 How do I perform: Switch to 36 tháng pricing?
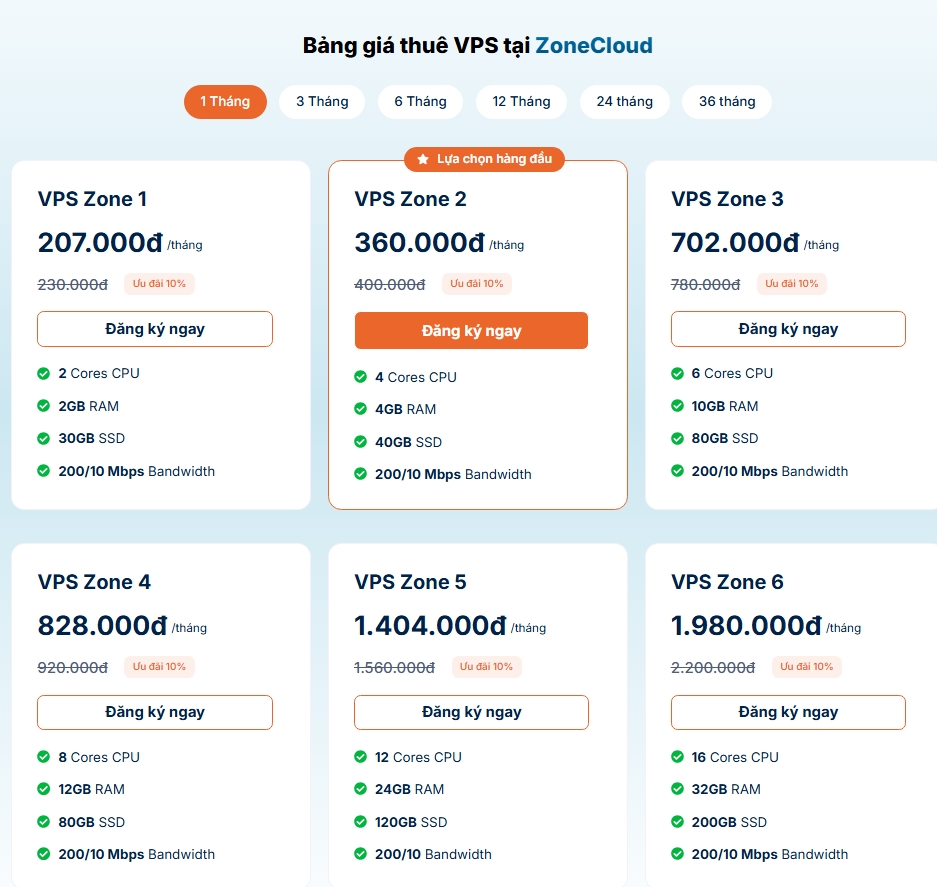coord(727,102)
